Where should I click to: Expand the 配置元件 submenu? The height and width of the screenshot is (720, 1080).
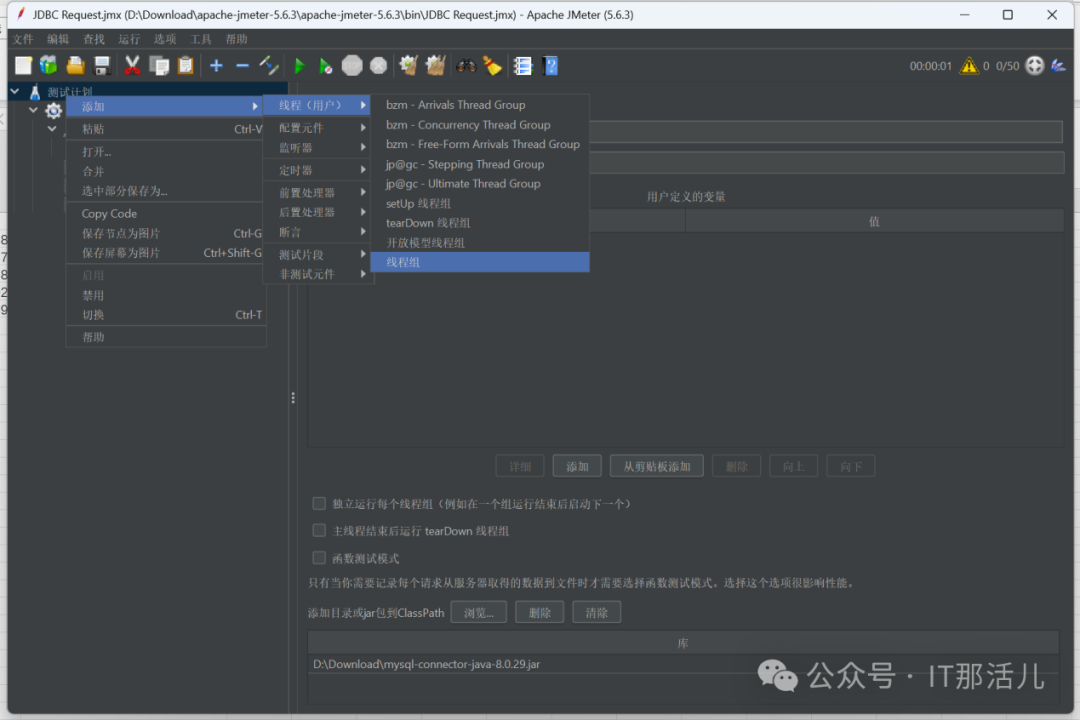318,127
